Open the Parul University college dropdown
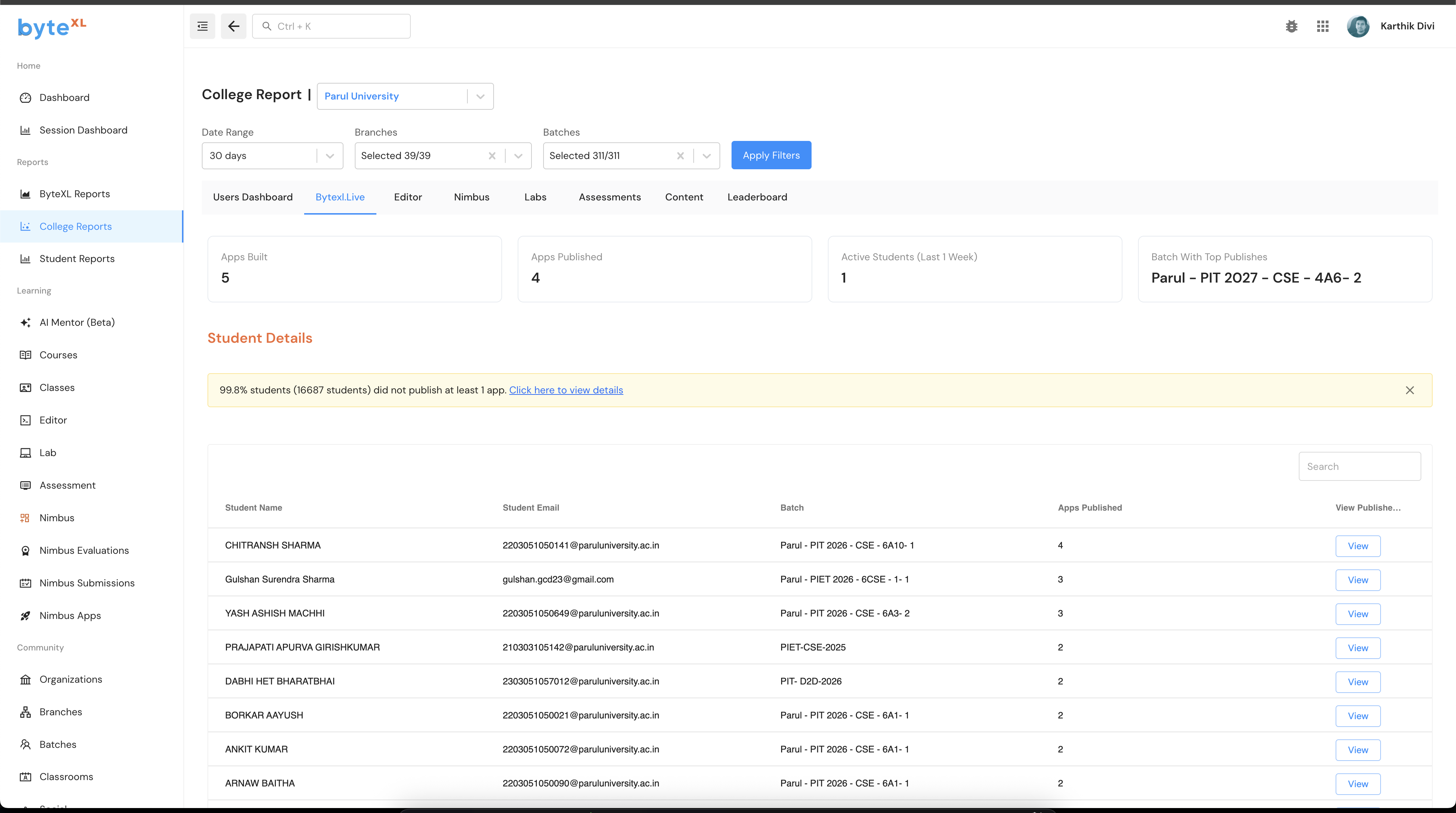 pos(480,96)
